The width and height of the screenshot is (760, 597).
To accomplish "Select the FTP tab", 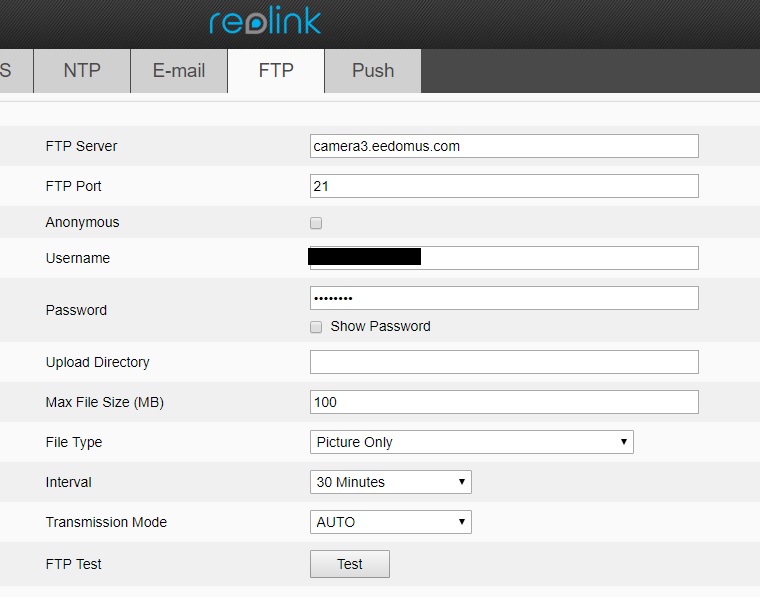I will click(x=276, y=71).
